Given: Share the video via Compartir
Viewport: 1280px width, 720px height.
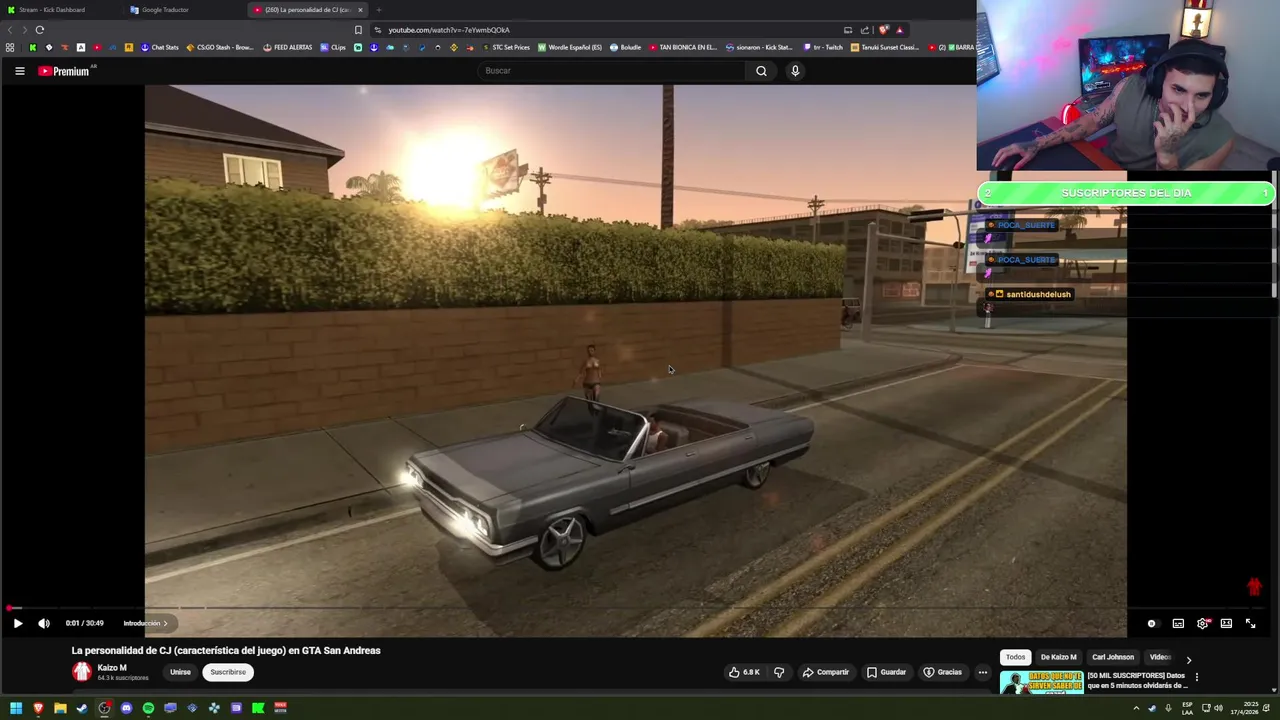Looking at the screenshot, I should click(x=825, y=672).
